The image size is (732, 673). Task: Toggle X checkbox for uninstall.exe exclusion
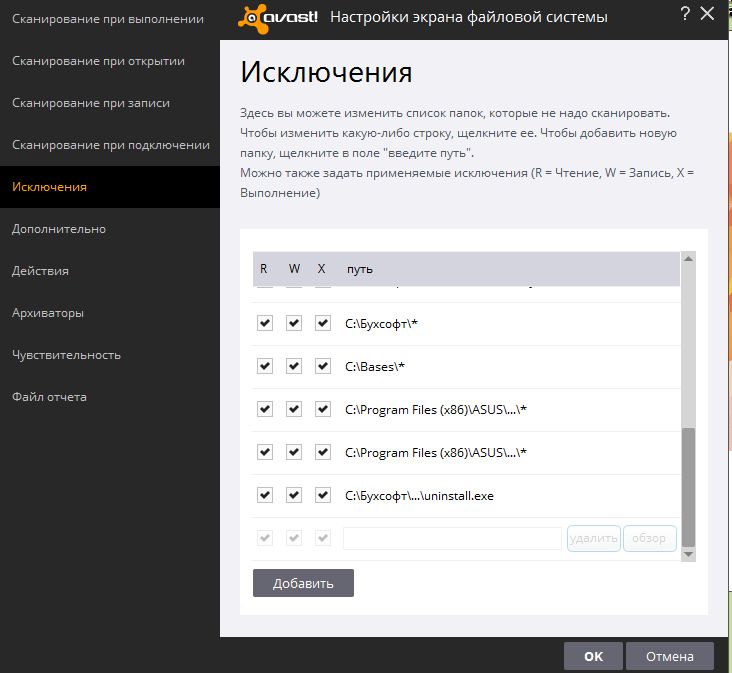click(323, 495)
